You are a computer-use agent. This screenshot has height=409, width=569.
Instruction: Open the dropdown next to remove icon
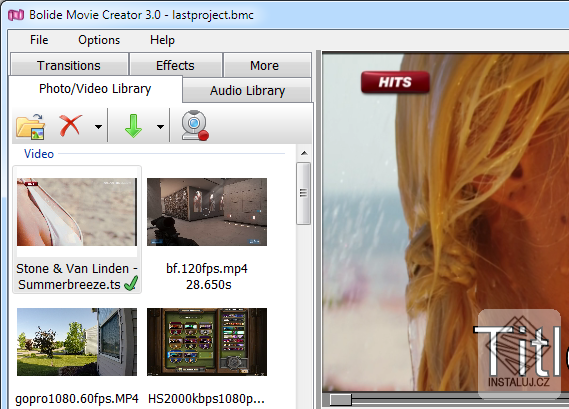click(98, 127)
